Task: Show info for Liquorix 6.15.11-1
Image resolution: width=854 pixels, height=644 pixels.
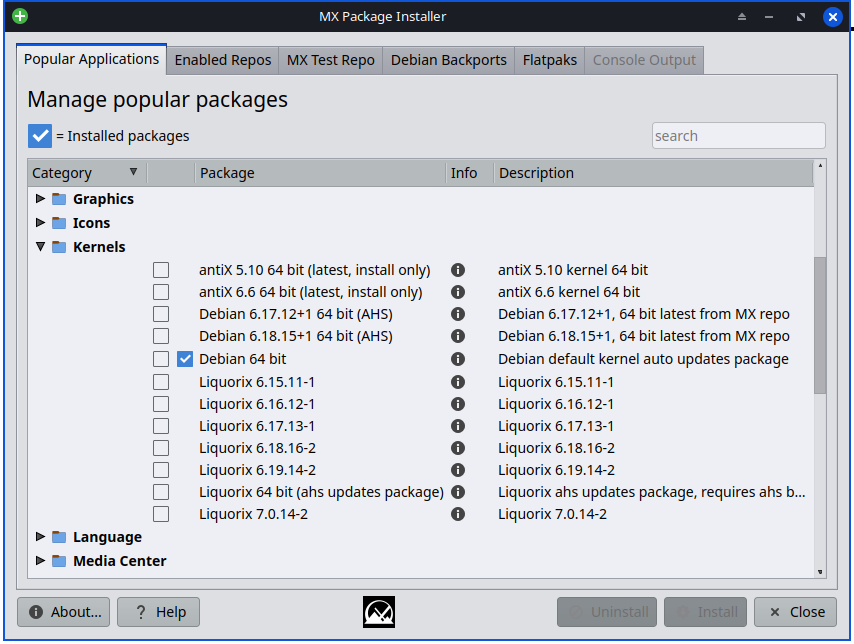Action: [x=458, y=382]
